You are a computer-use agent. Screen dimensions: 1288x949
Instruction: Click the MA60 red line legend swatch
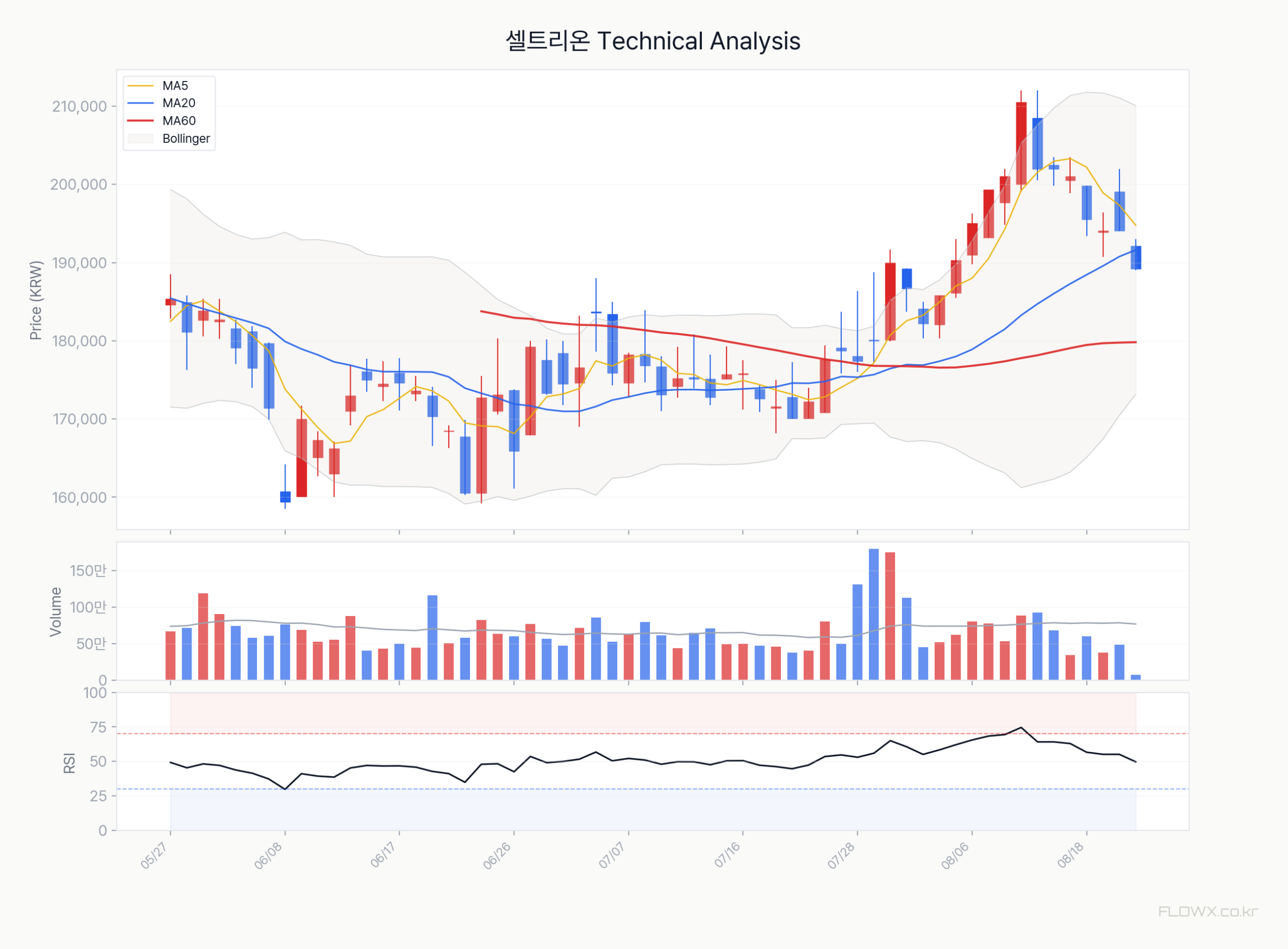click(141, 121)
